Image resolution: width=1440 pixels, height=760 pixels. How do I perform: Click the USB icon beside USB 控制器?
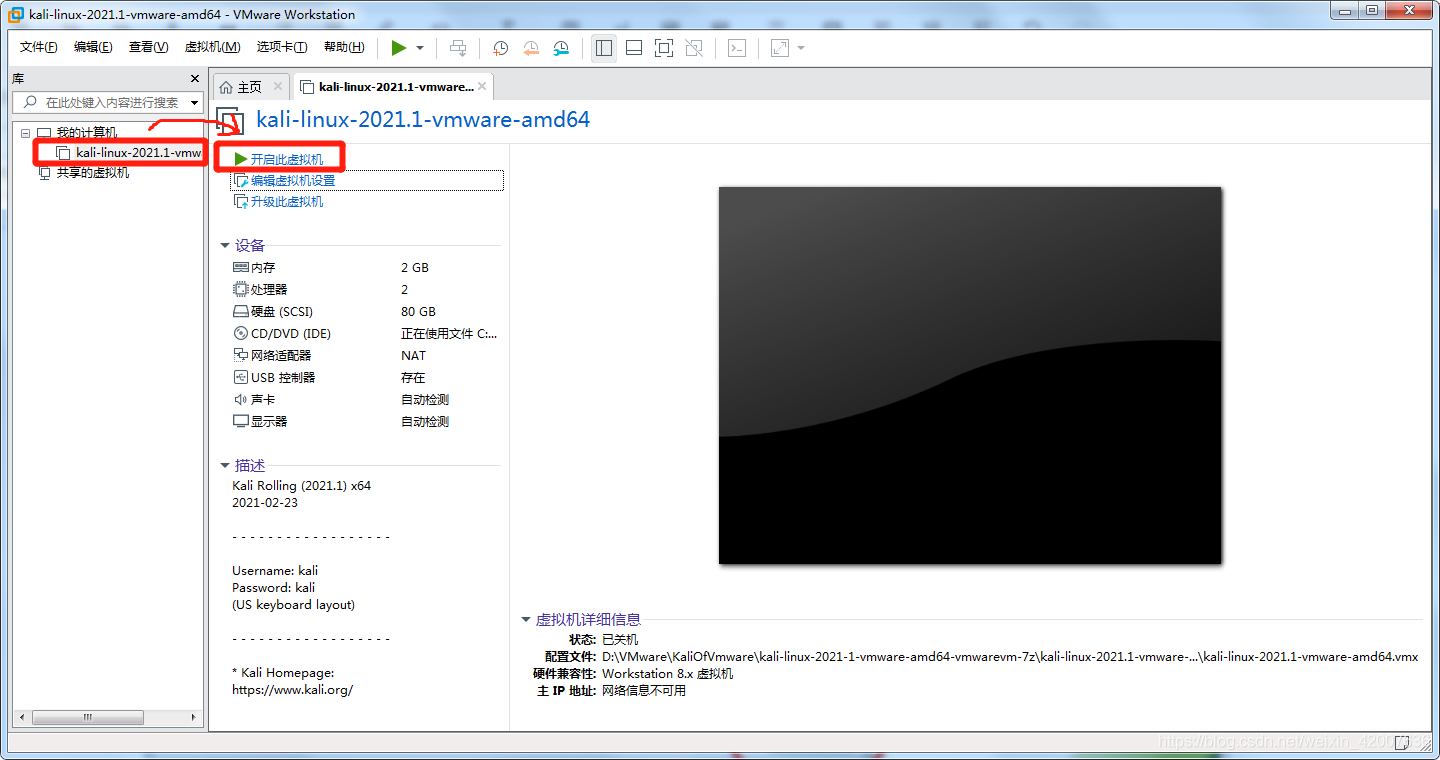[x=240, y=377]
